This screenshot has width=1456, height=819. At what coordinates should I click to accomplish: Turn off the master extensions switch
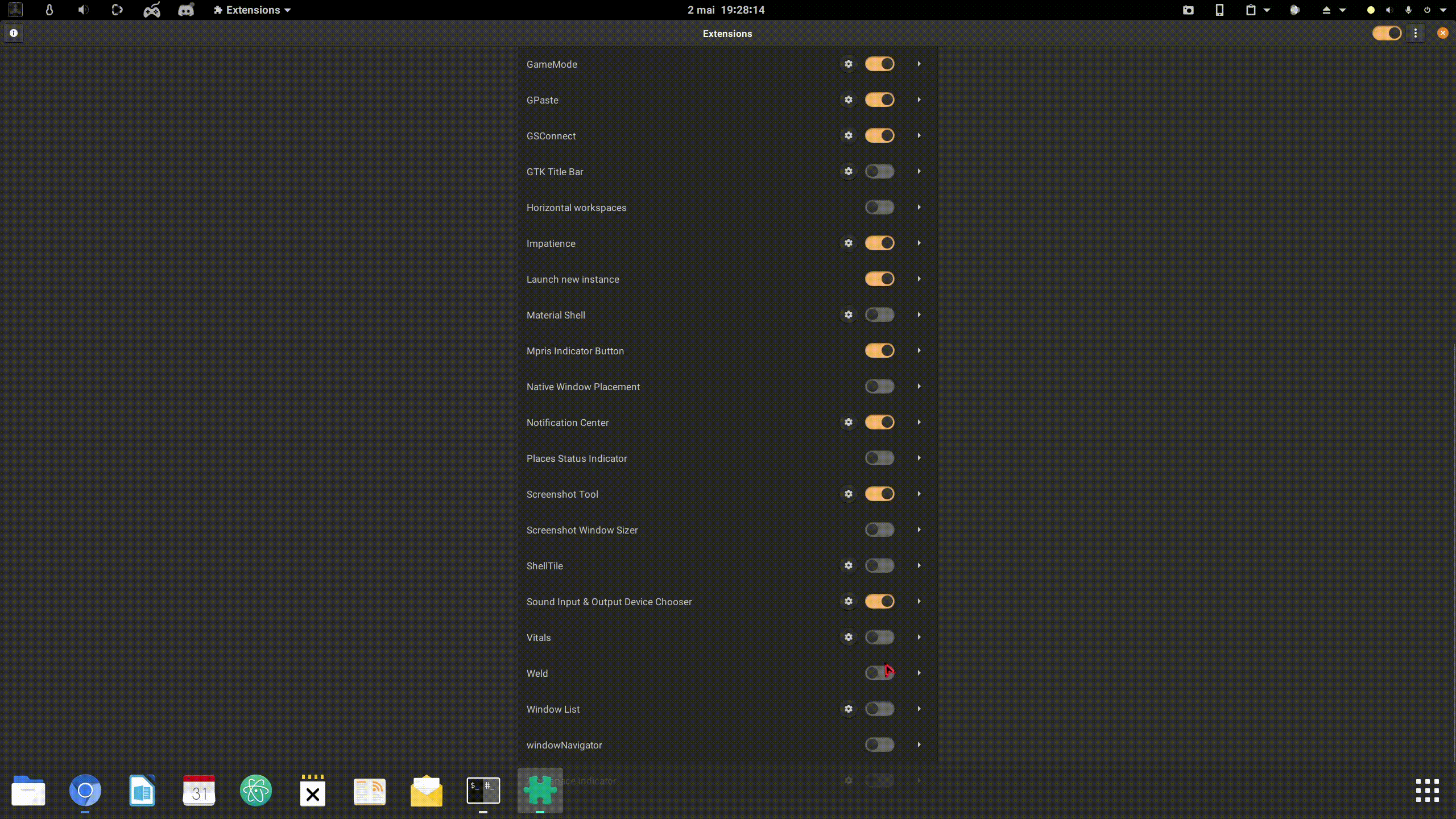(1387, 32)
